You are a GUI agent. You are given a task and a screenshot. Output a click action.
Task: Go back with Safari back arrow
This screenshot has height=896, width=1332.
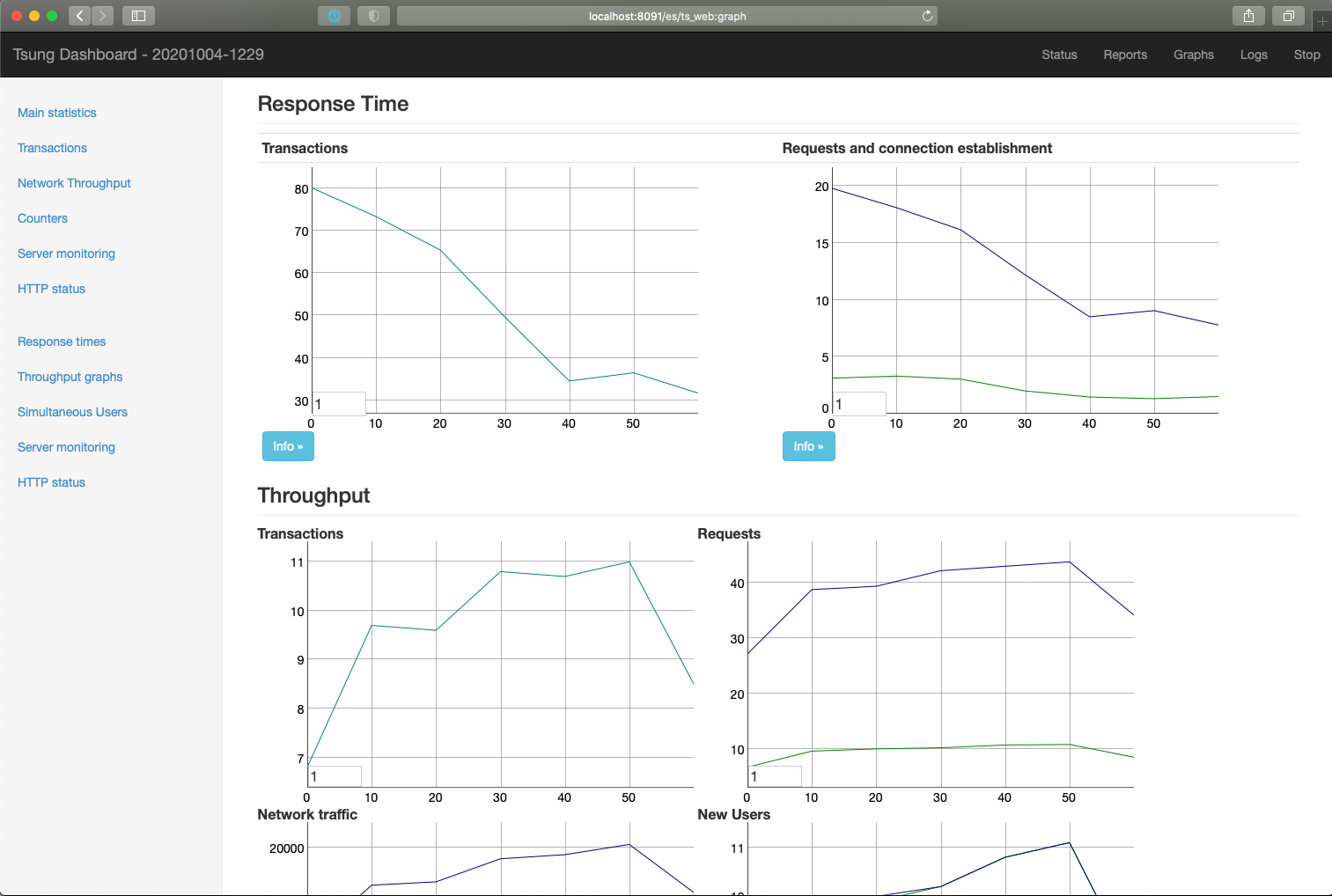tap(79, 16)
